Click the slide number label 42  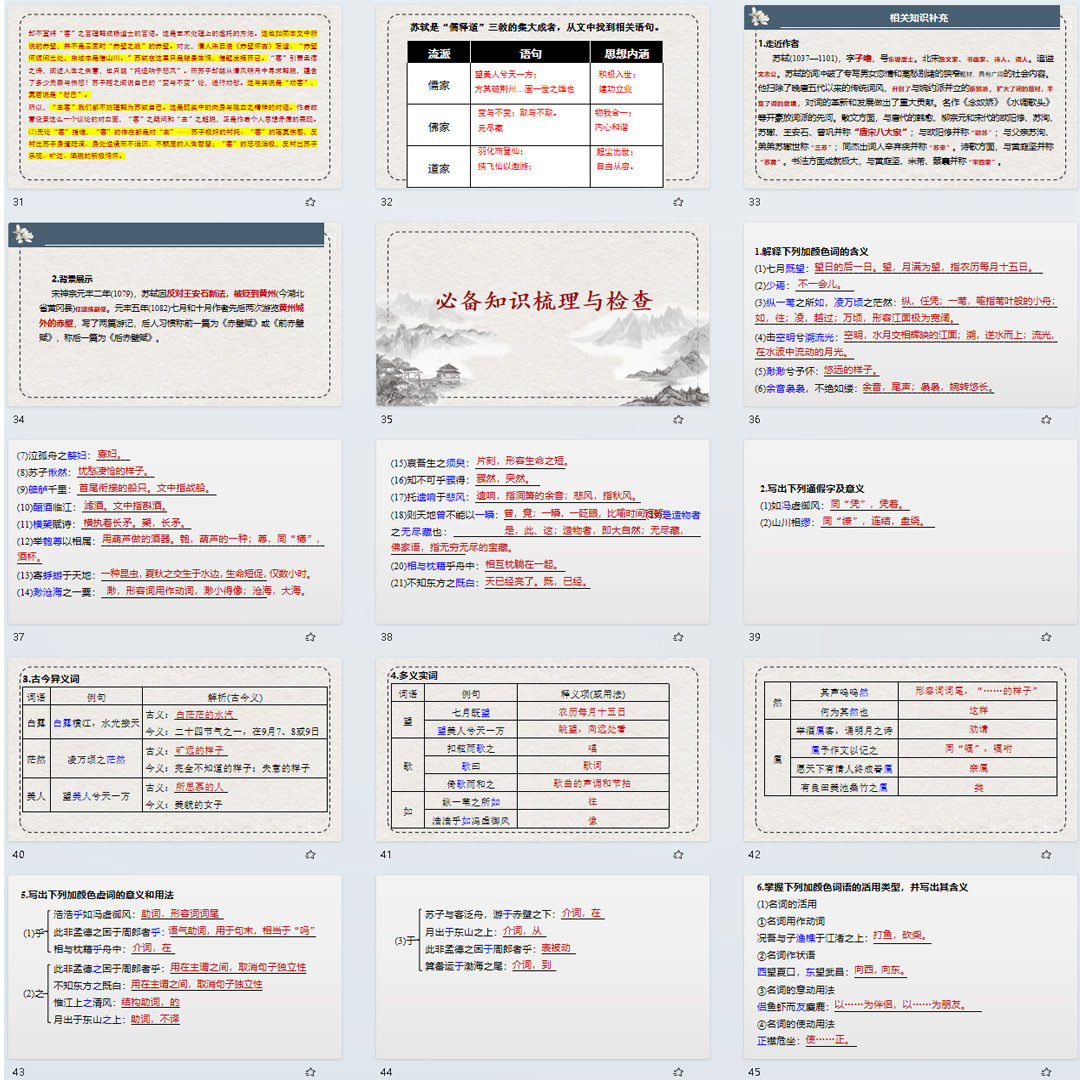754,855
